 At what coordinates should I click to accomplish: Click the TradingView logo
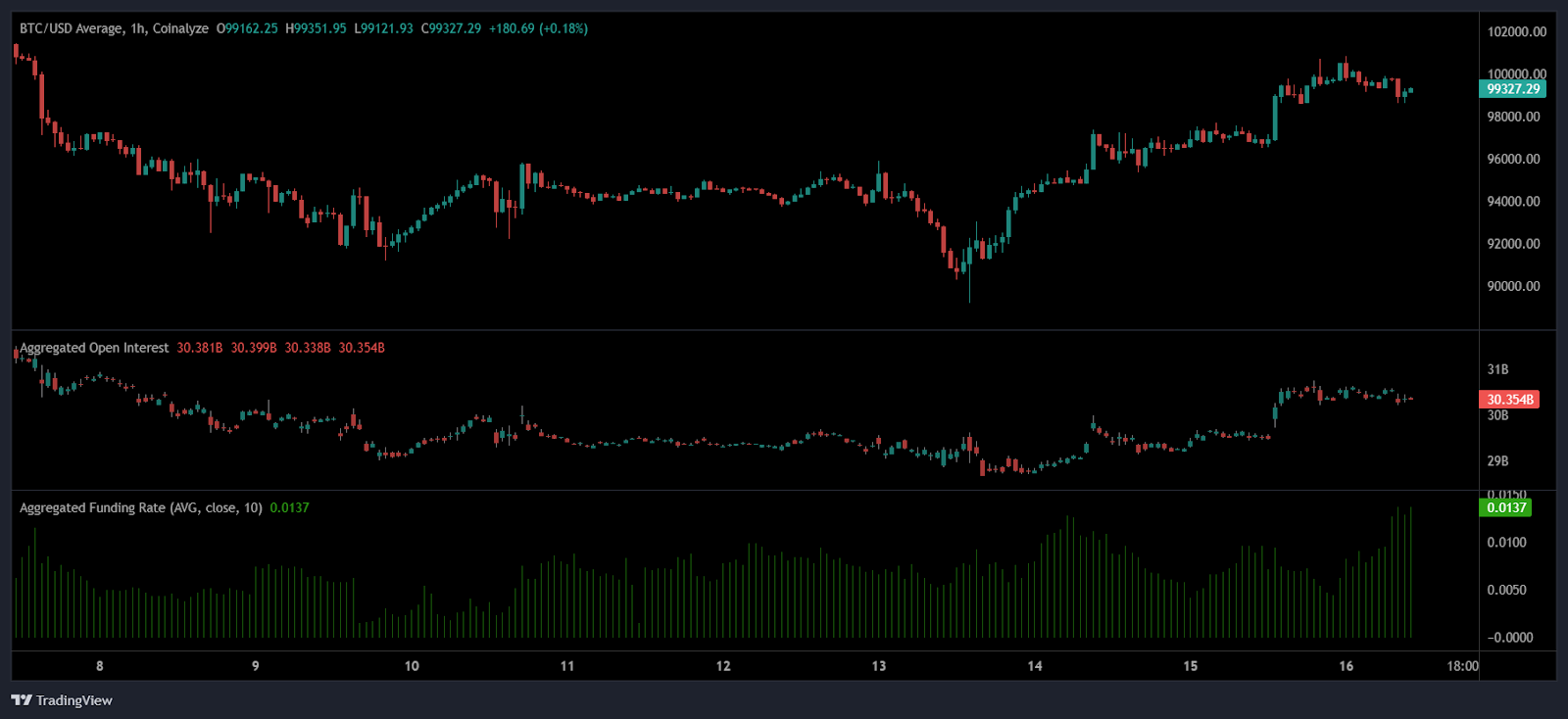point(62,700)
